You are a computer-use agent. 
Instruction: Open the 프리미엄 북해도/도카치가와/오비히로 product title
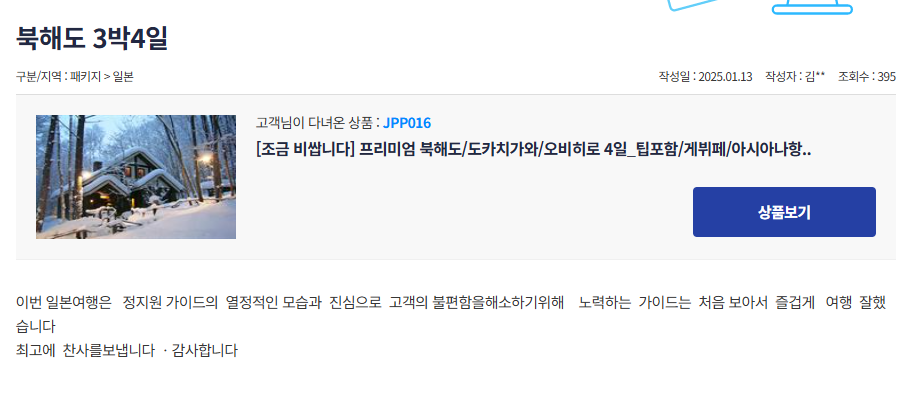tap(533, 149)
